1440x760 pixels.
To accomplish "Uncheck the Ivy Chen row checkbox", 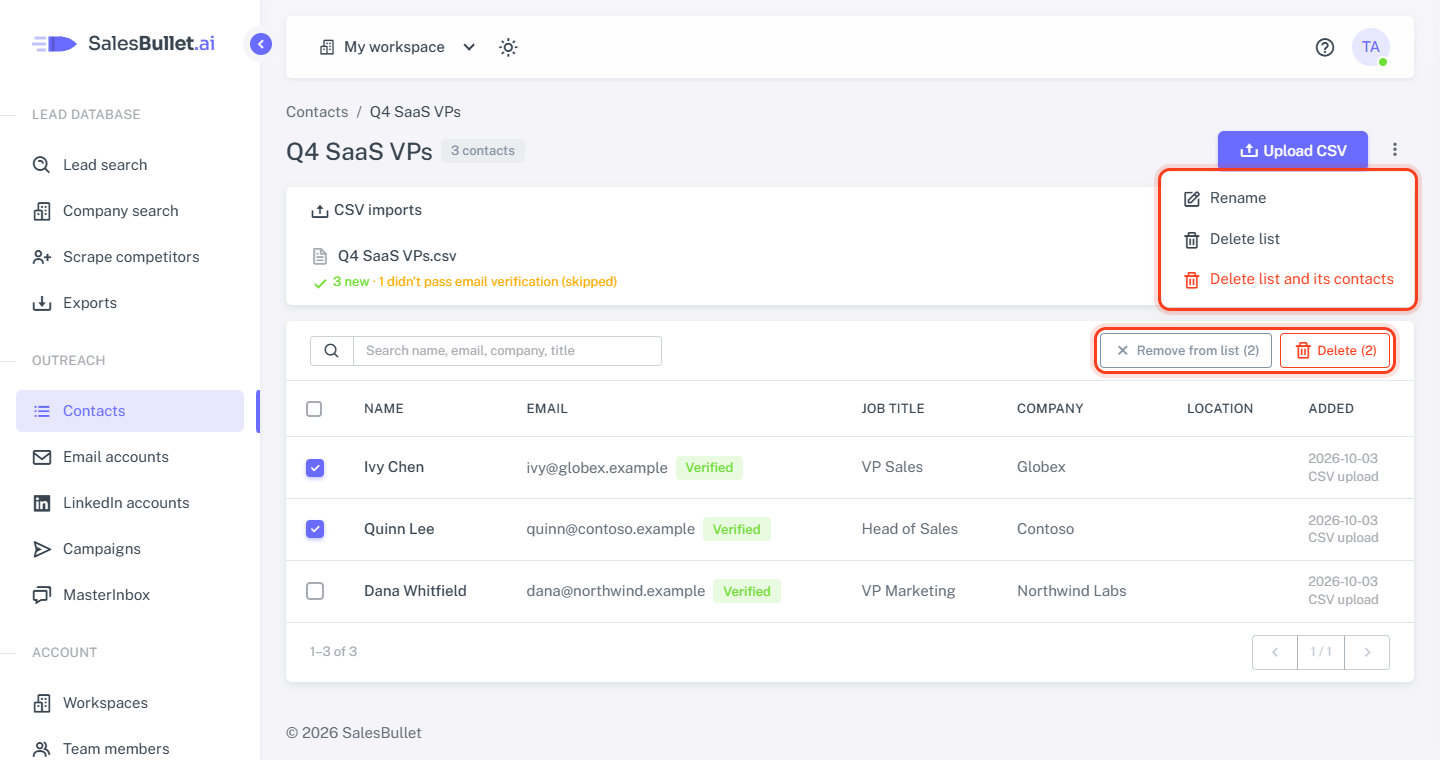I will tap(315, 467).
